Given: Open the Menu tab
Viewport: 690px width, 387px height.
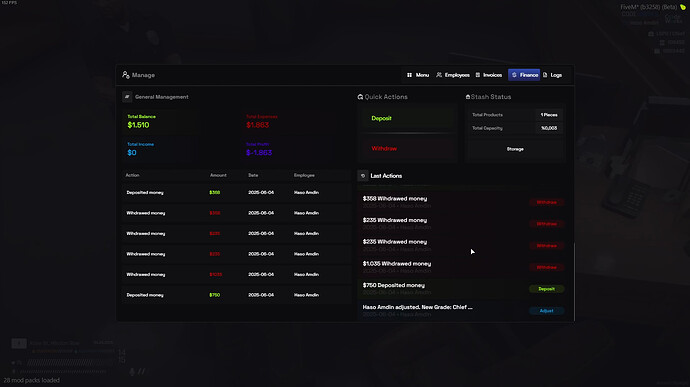Looking at the screenshot, I should [418, 75].
